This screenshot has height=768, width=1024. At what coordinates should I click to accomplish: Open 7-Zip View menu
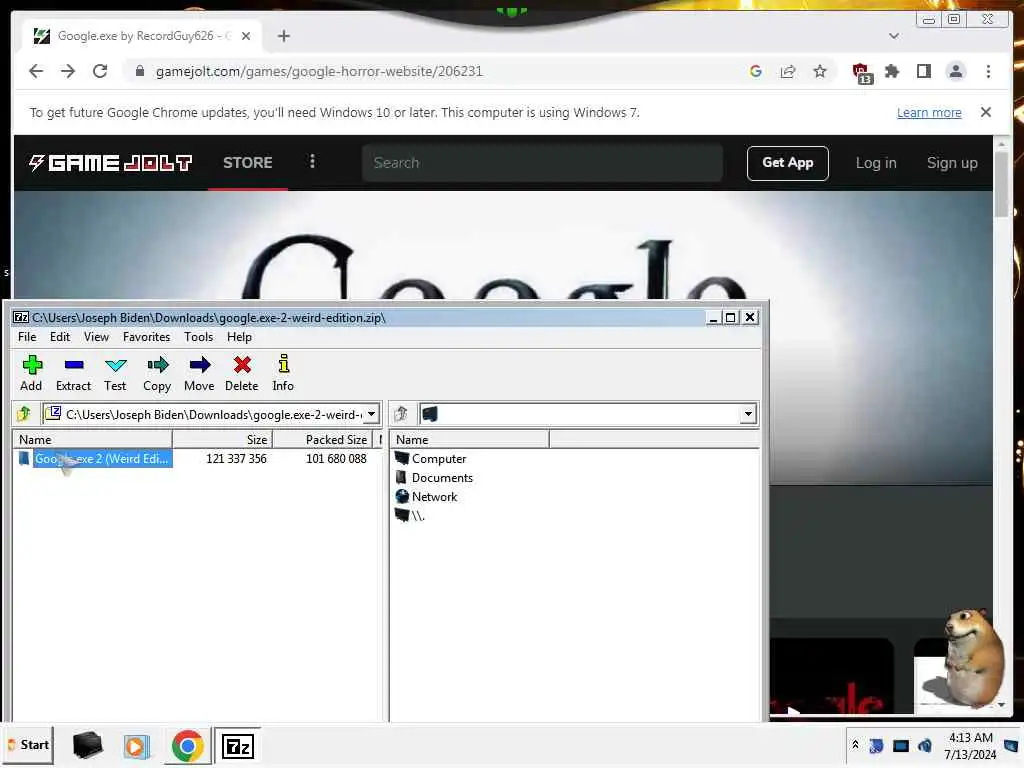click(x=97, y=337)
